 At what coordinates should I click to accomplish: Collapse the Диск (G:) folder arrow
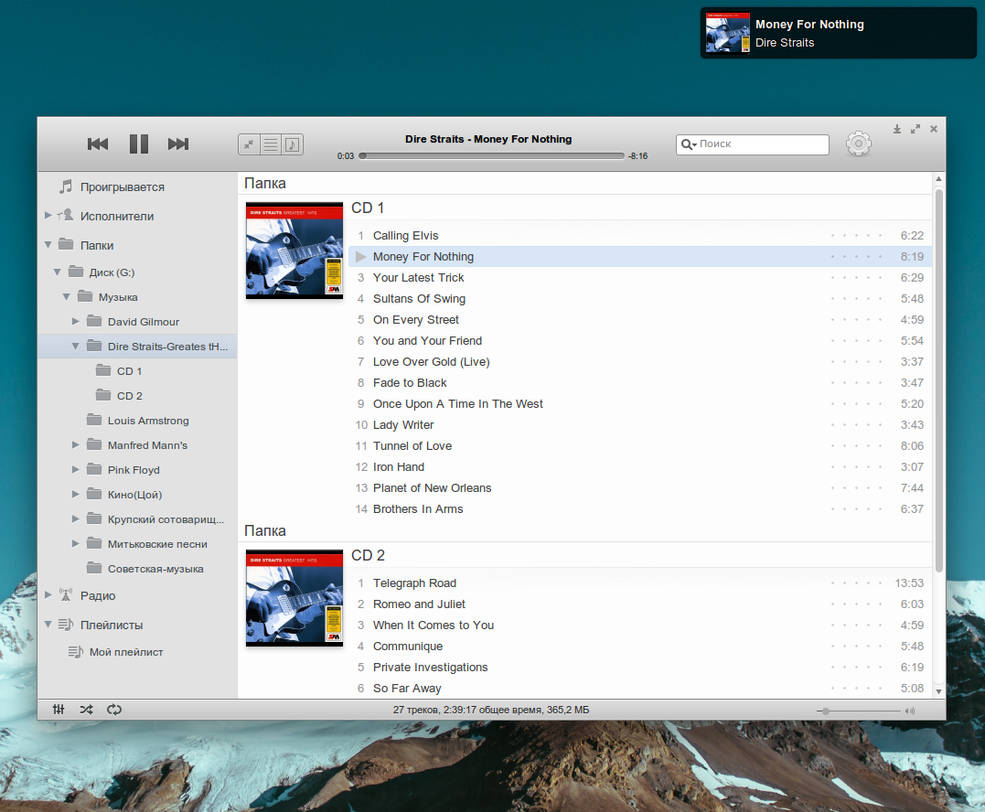click(57, 272)
